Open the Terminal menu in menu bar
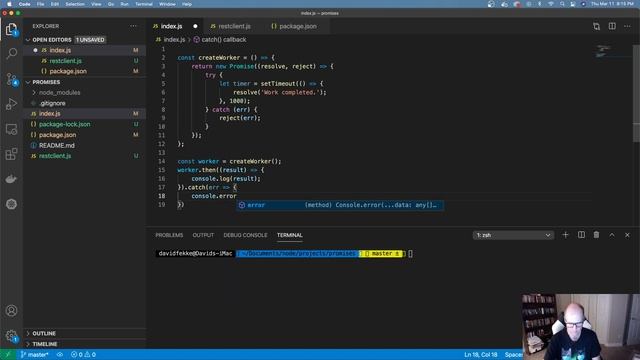The height and width of the screenshot is (360, 640). (144, 4)
